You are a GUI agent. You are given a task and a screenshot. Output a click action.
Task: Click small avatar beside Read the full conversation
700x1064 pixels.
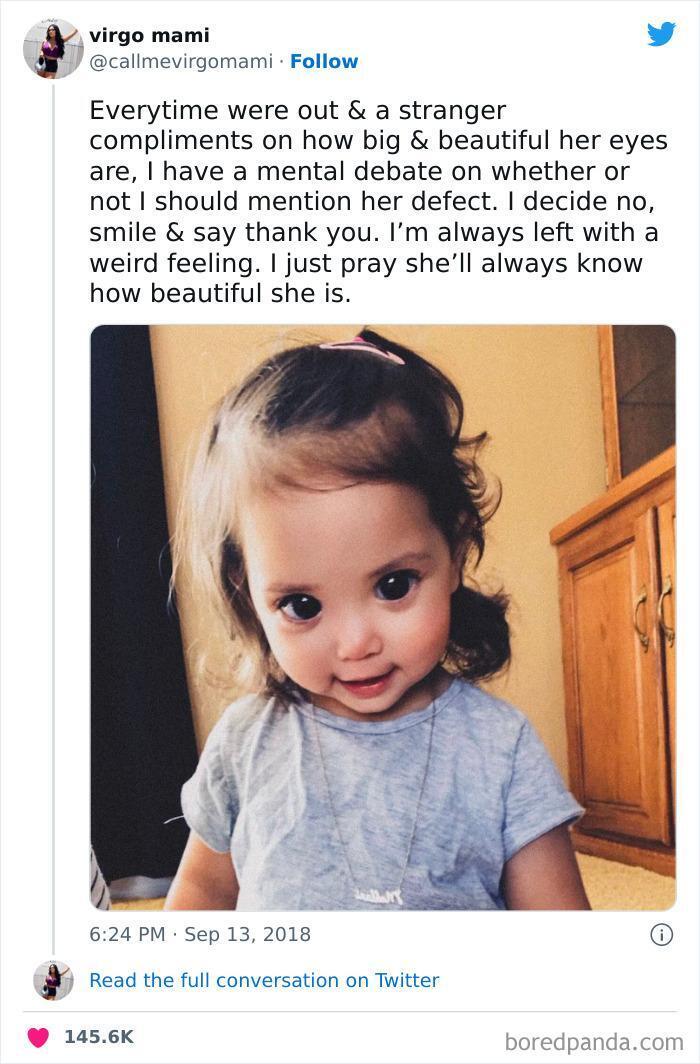[x=53, y=980]
